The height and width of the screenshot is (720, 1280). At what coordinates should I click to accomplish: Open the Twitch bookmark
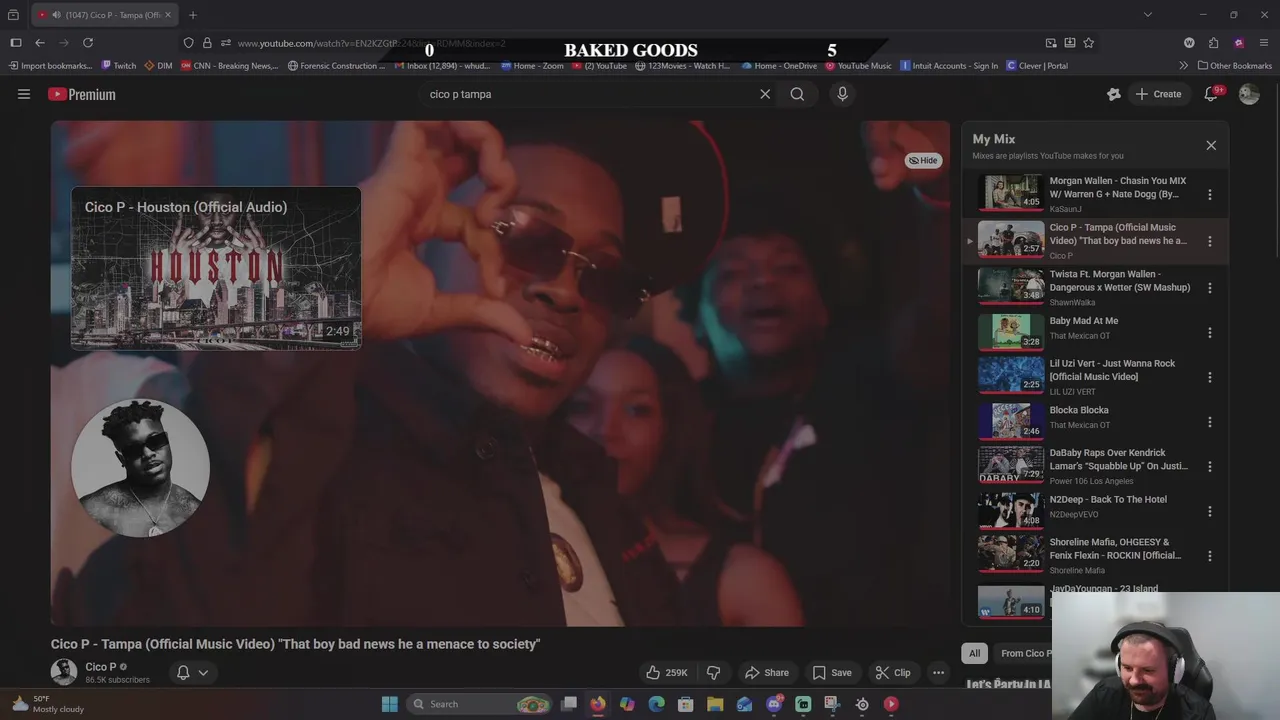[119, 66]
